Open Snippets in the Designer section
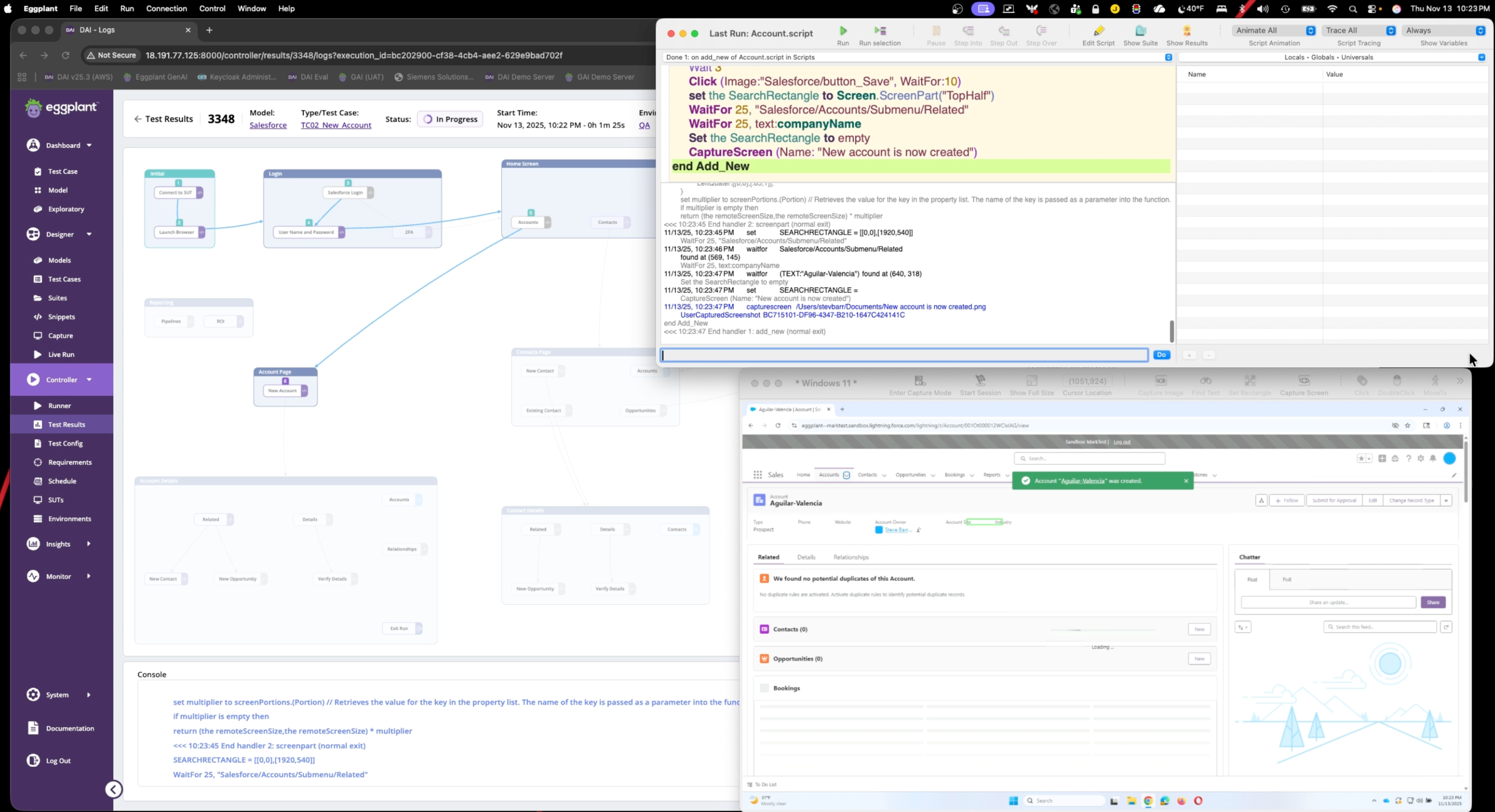 tap(61, 317)
